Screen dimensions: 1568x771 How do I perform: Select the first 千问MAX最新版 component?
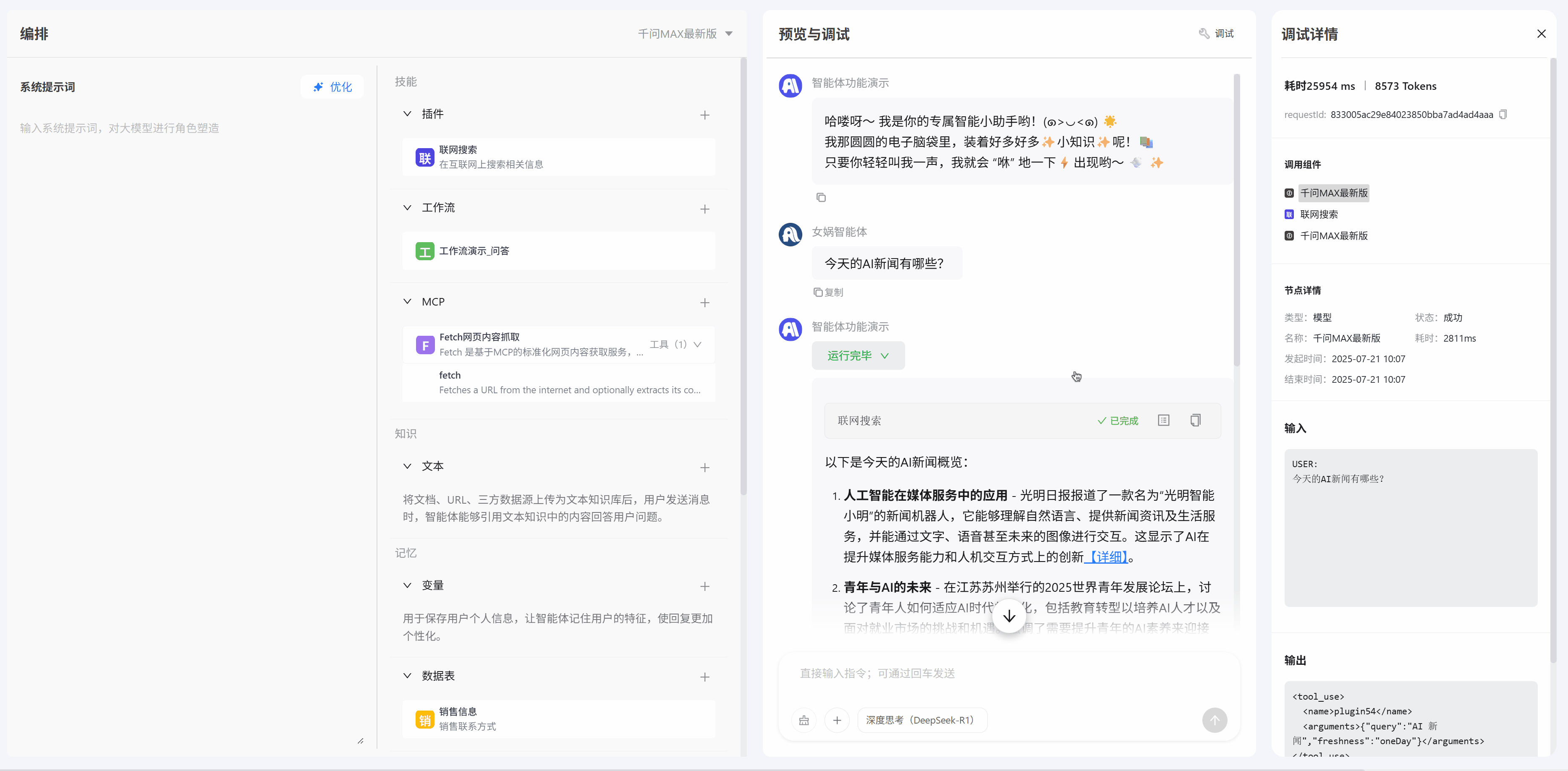click(x=1333, y=193)
